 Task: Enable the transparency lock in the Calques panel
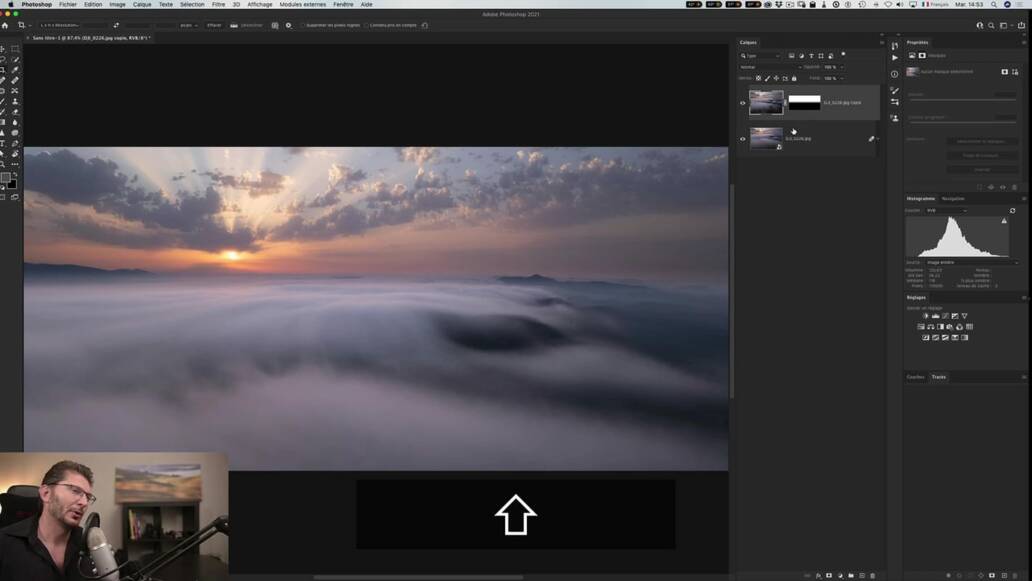(x=758, y=78)
